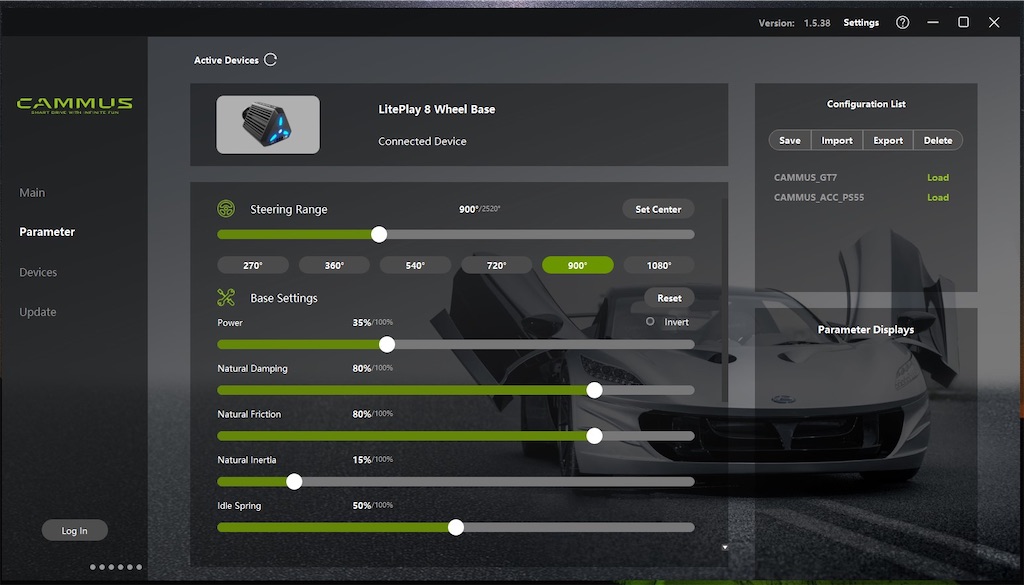Click the Steering Range wheel icon
This screenshot has height=585, width=1024.
point(226,209)
